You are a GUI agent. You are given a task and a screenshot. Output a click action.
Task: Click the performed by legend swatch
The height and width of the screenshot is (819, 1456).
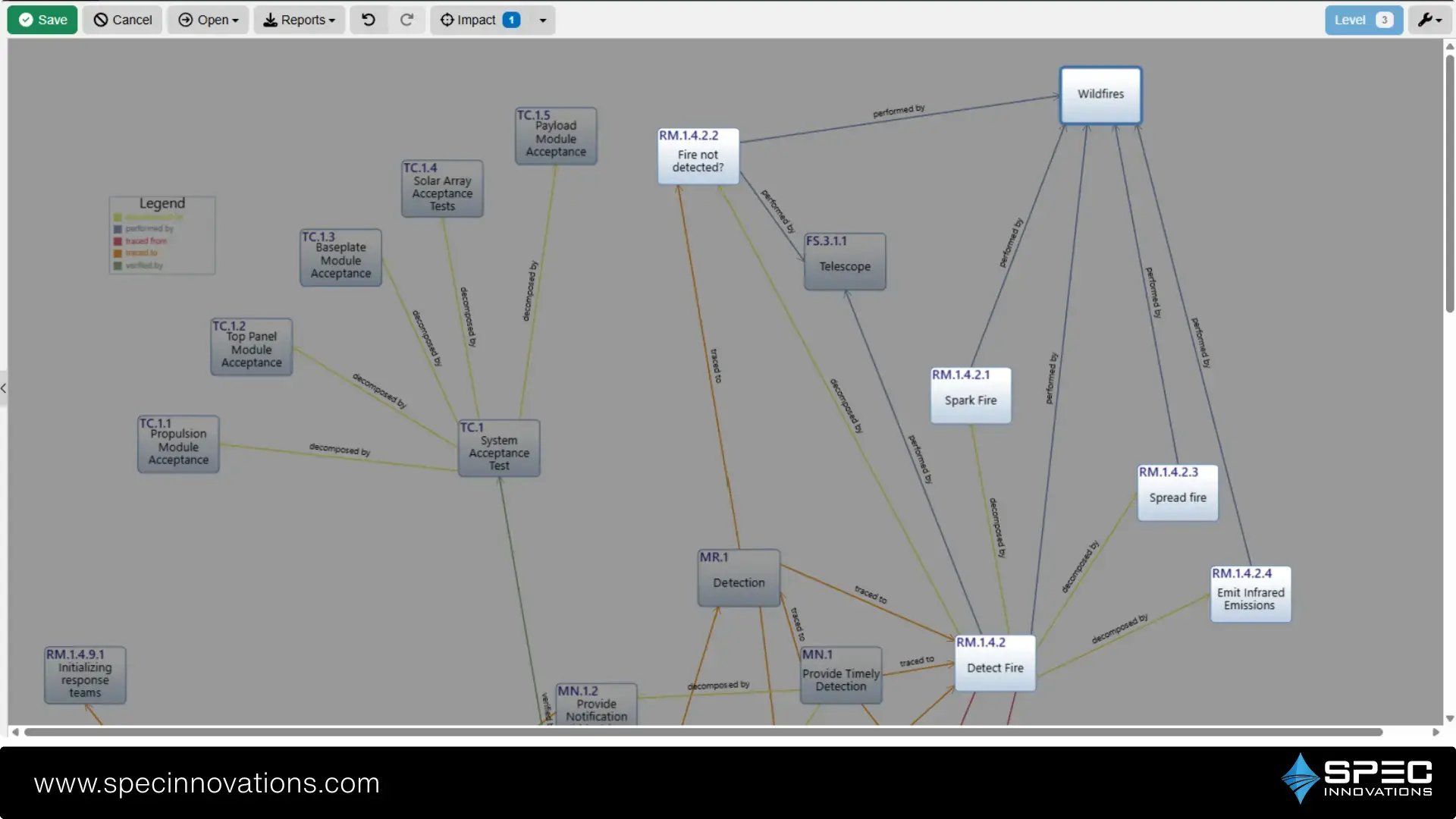118,228
